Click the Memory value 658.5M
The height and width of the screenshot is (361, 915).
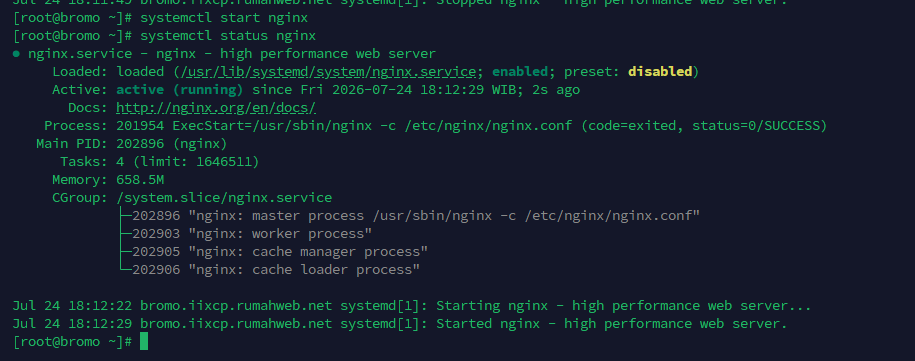coord(140,180)
